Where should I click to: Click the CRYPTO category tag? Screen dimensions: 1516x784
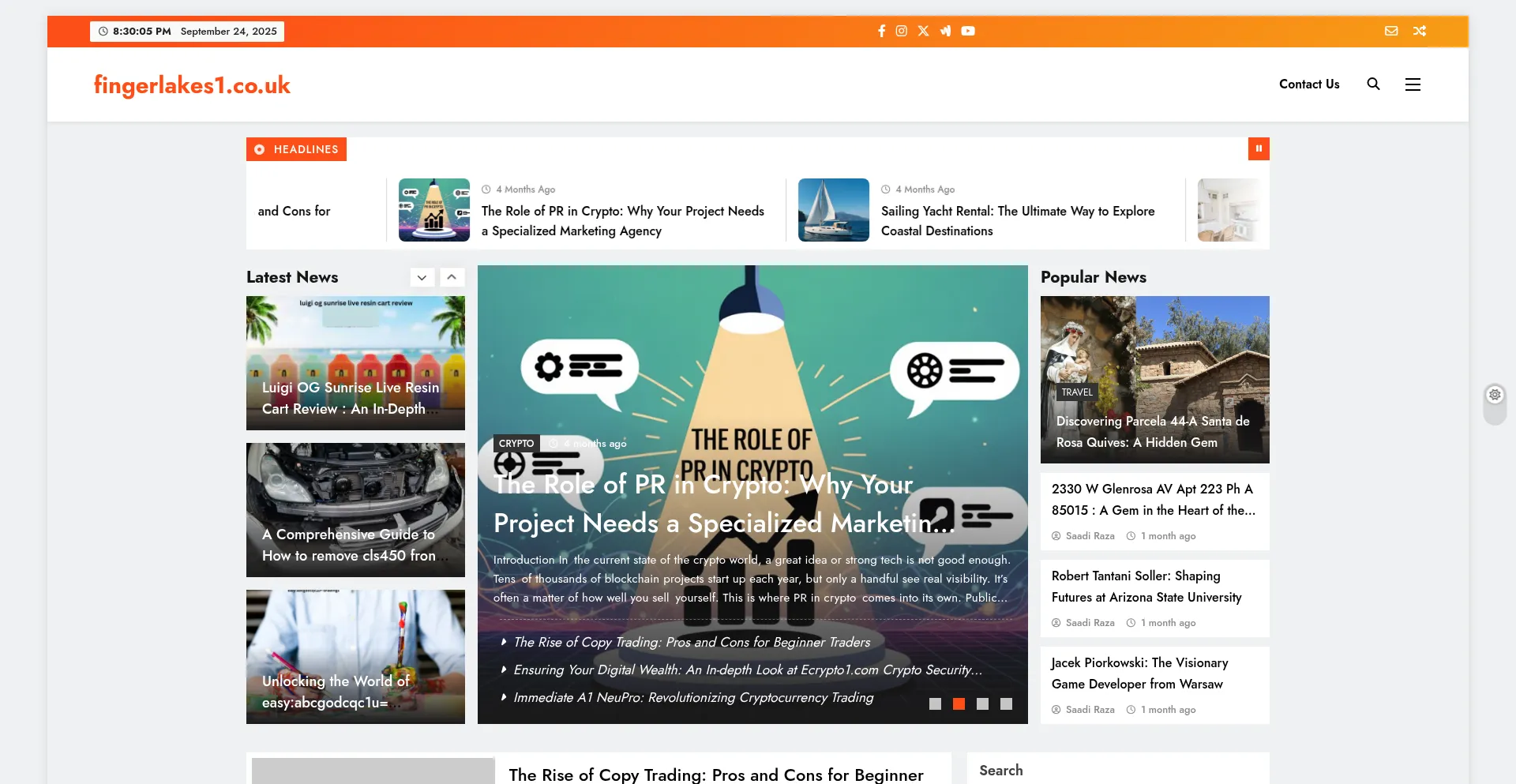coord(516,444)
